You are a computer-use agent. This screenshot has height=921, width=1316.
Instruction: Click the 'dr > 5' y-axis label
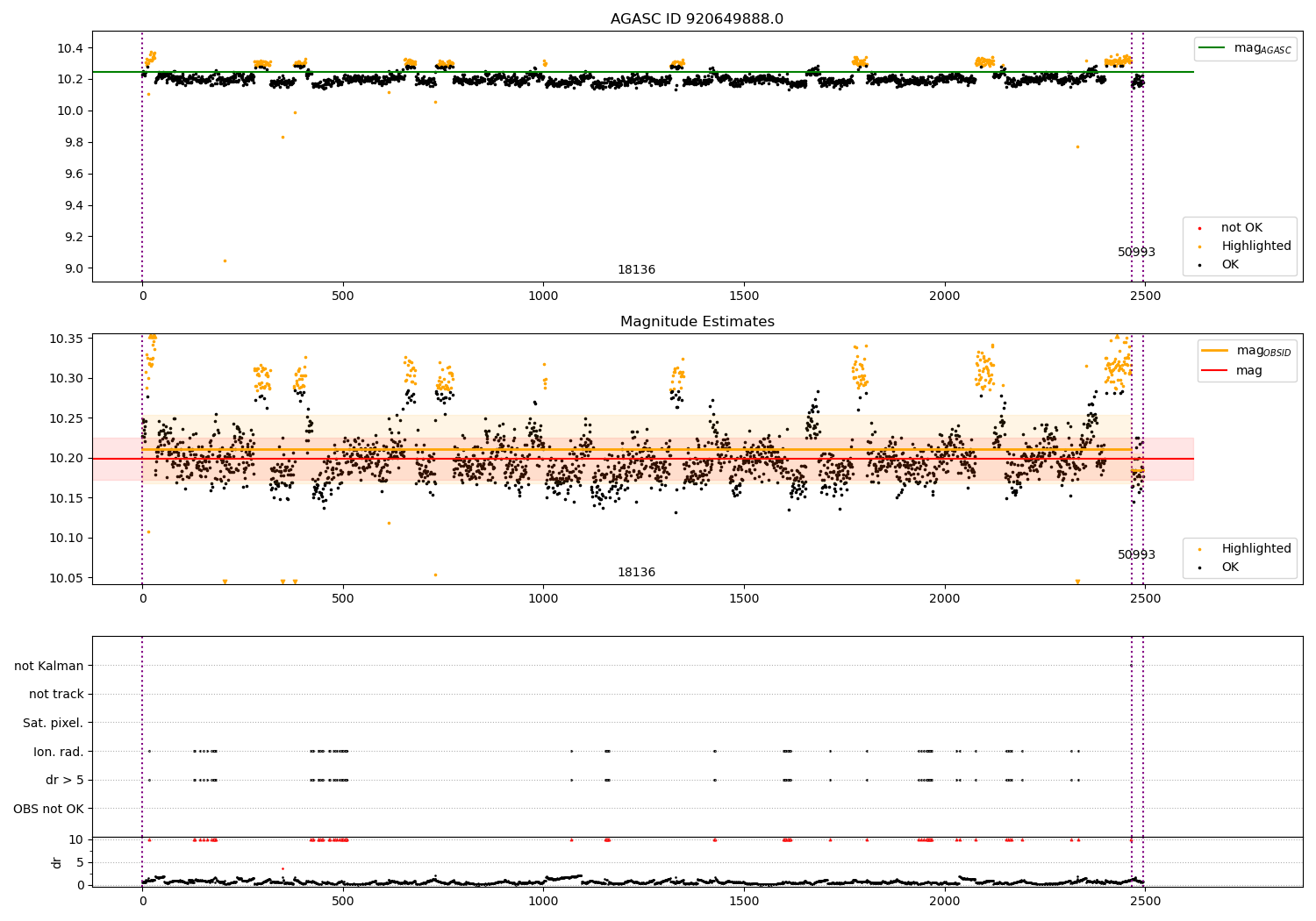point(65,781)
